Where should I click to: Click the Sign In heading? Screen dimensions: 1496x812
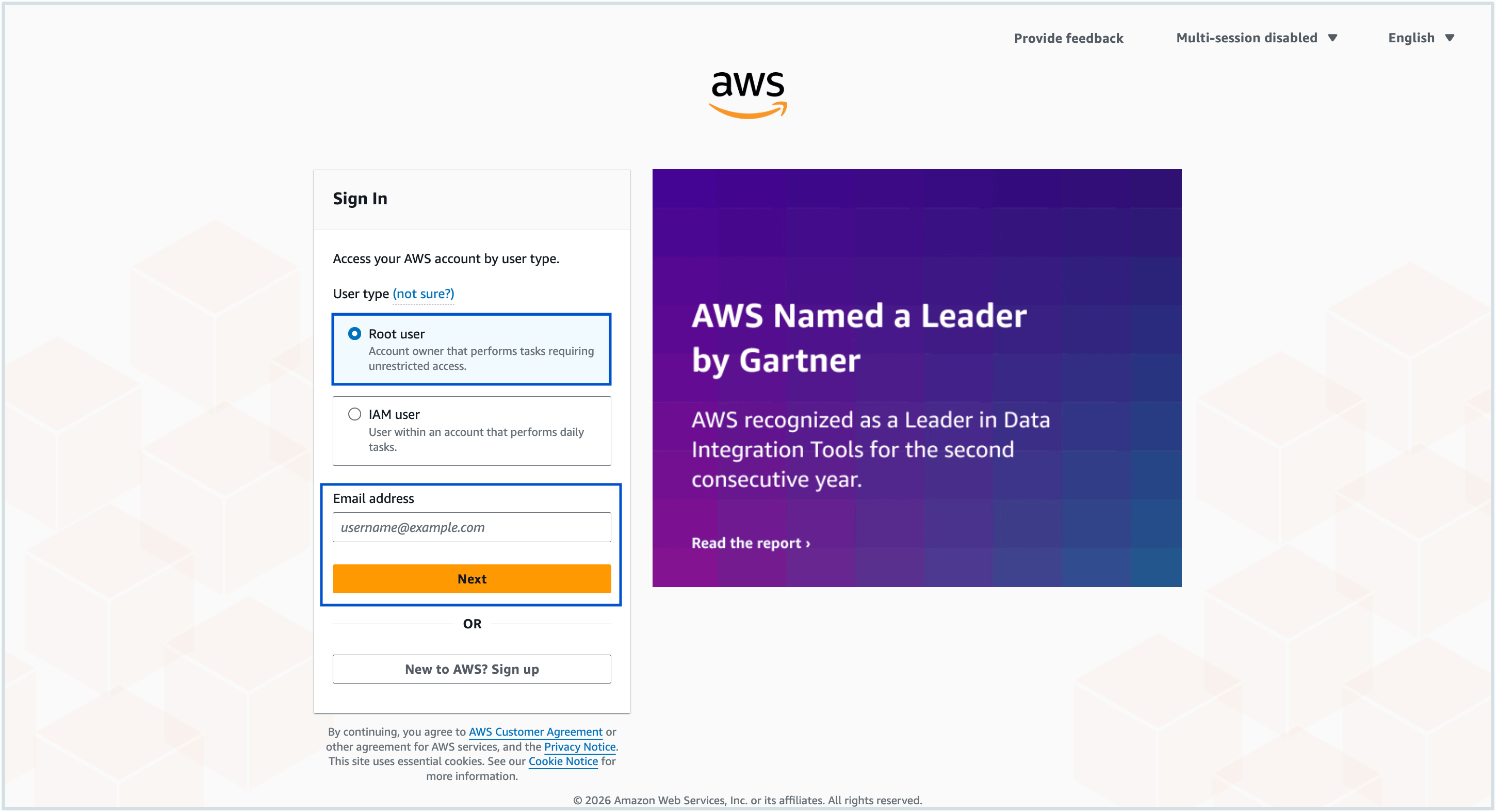pyautogui.click(x=360, y=198)
